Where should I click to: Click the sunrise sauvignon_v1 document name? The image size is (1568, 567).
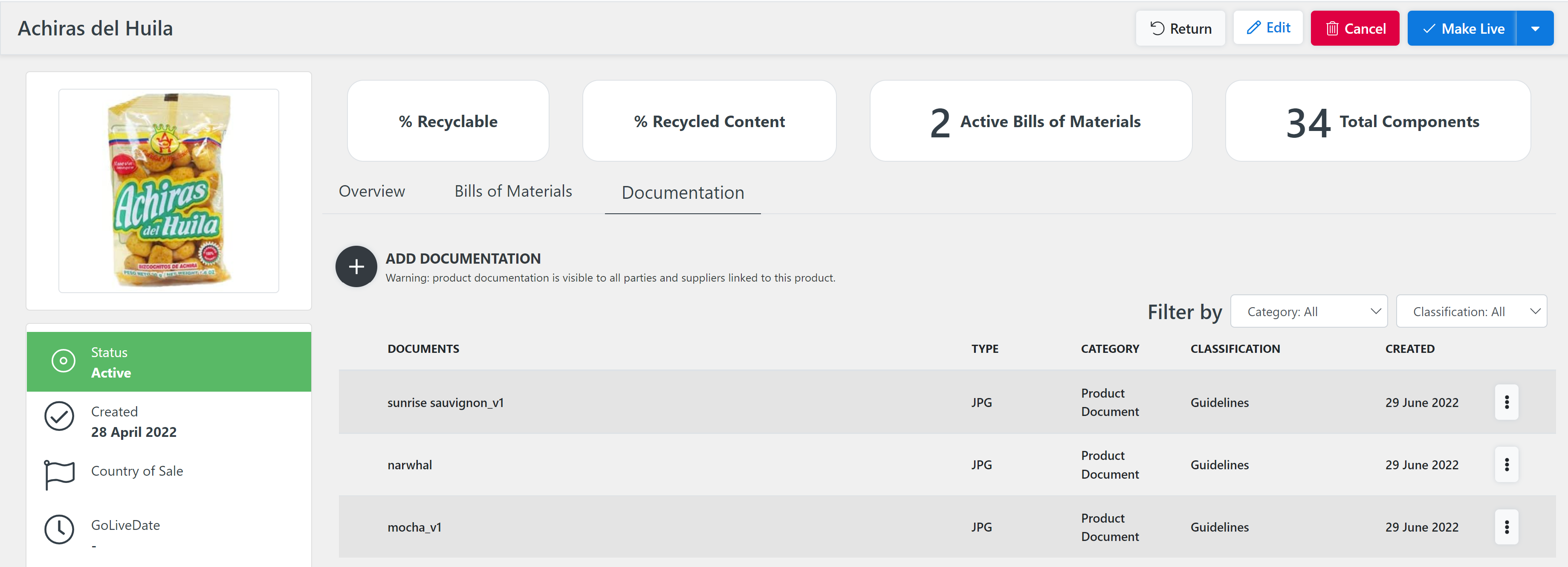pyautogui.click(x=446, y=403)
